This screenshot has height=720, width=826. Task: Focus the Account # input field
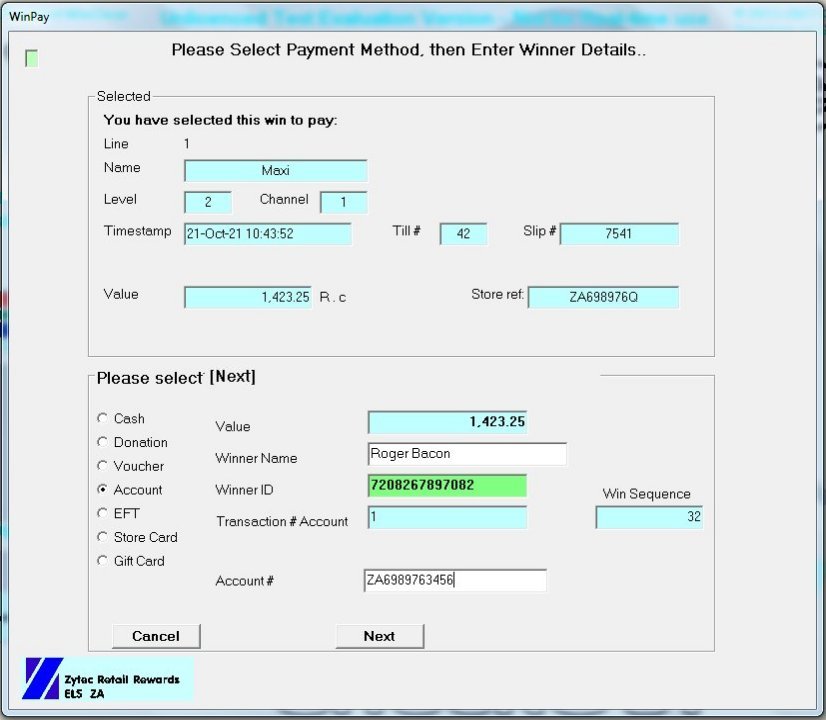(455, 581)
